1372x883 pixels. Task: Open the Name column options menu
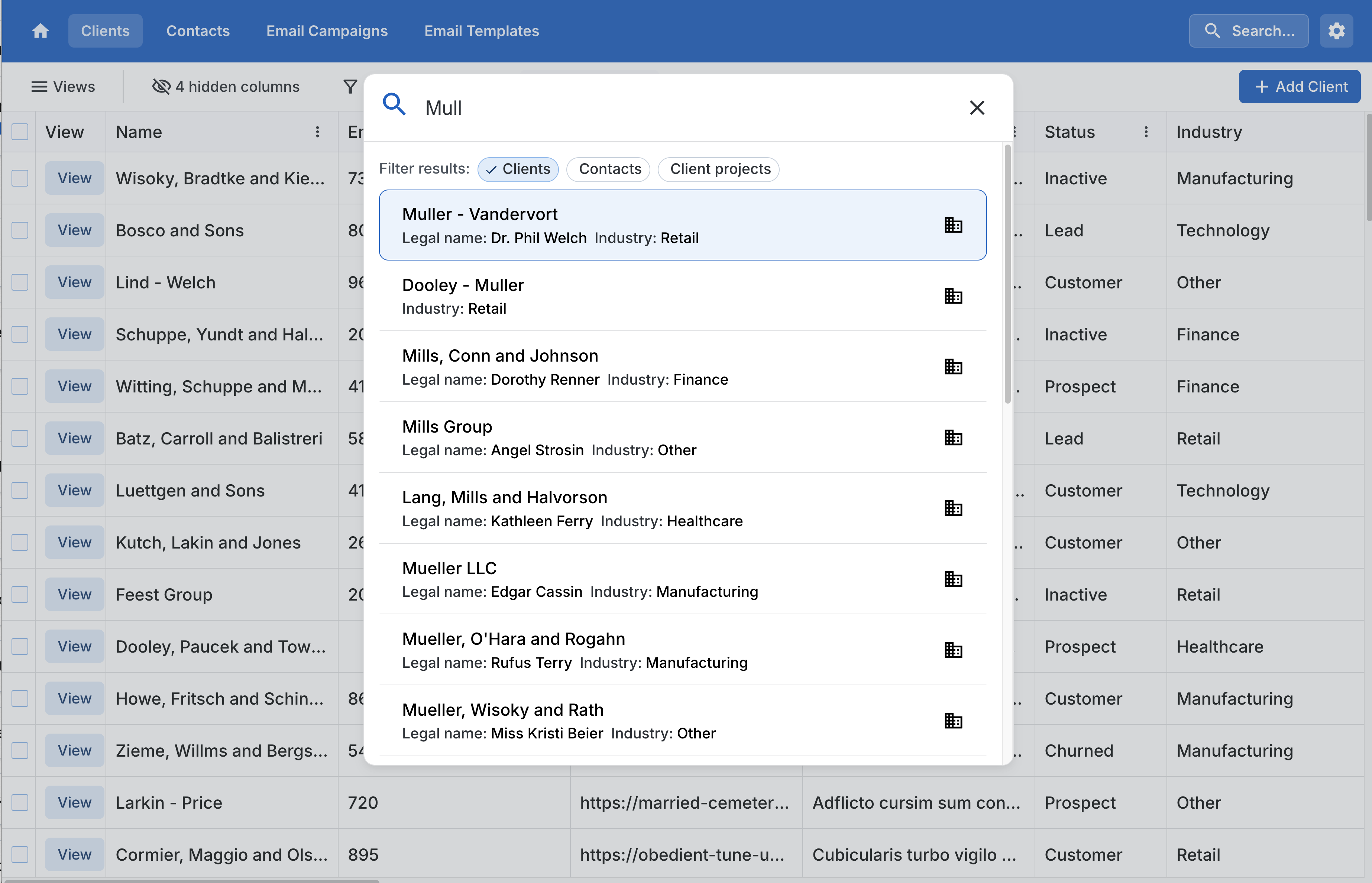point(317,132)
